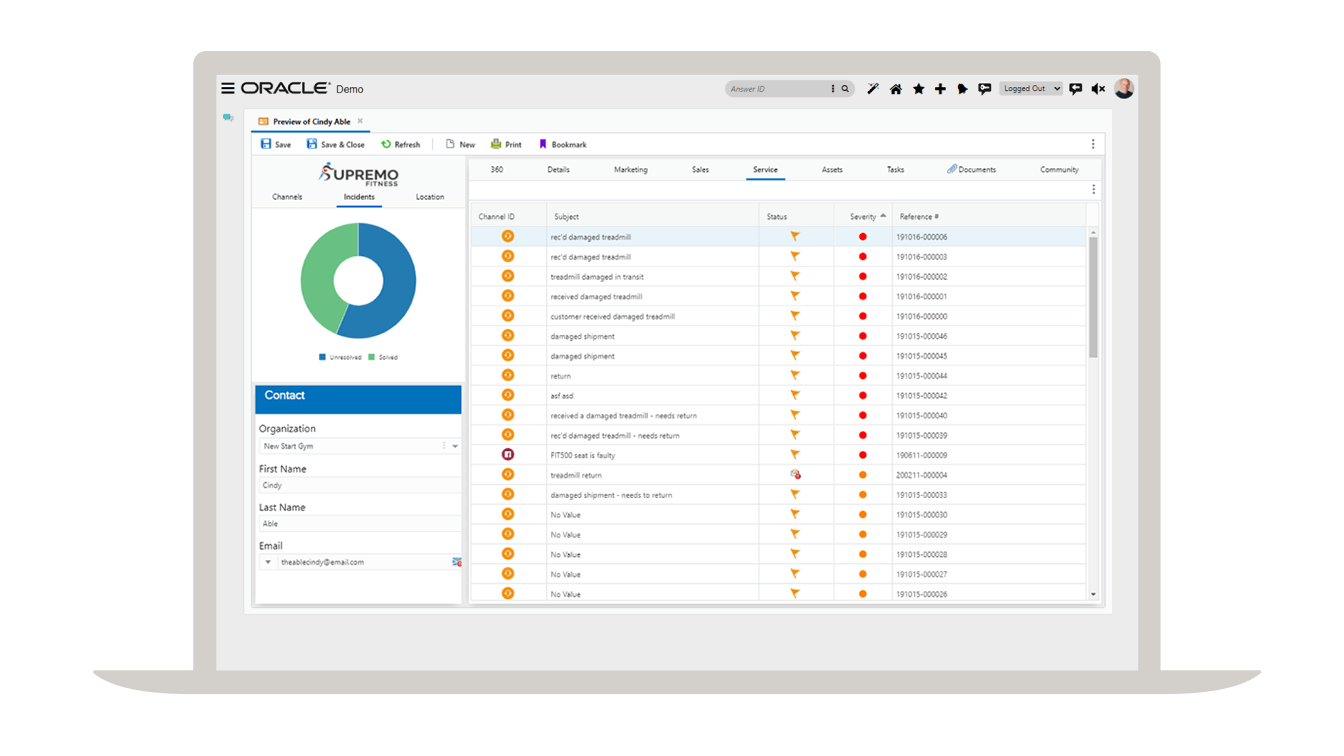Click the red severity dot for 191015-000046
The image size is (1344, 756).
click(863, 336)
